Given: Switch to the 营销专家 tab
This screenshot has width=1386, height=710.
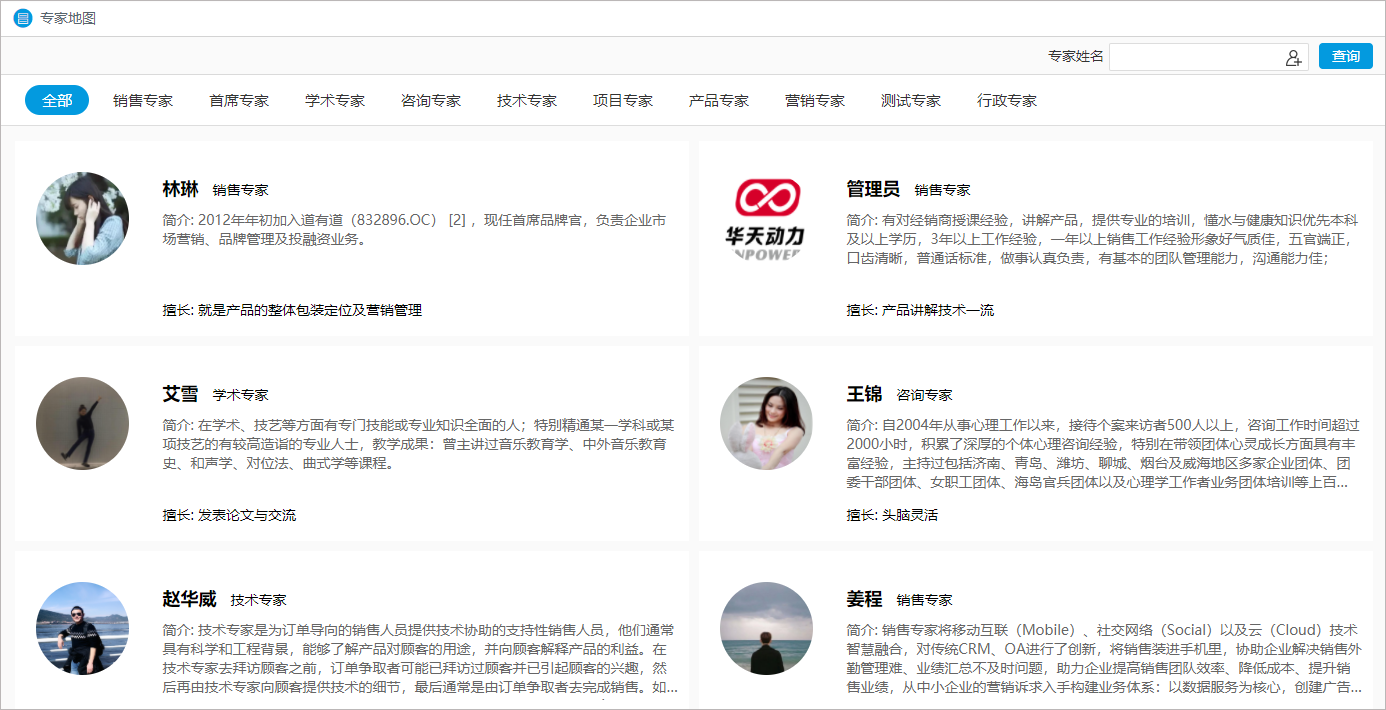Looking at the screenshot, I should [x=815, y=100].
